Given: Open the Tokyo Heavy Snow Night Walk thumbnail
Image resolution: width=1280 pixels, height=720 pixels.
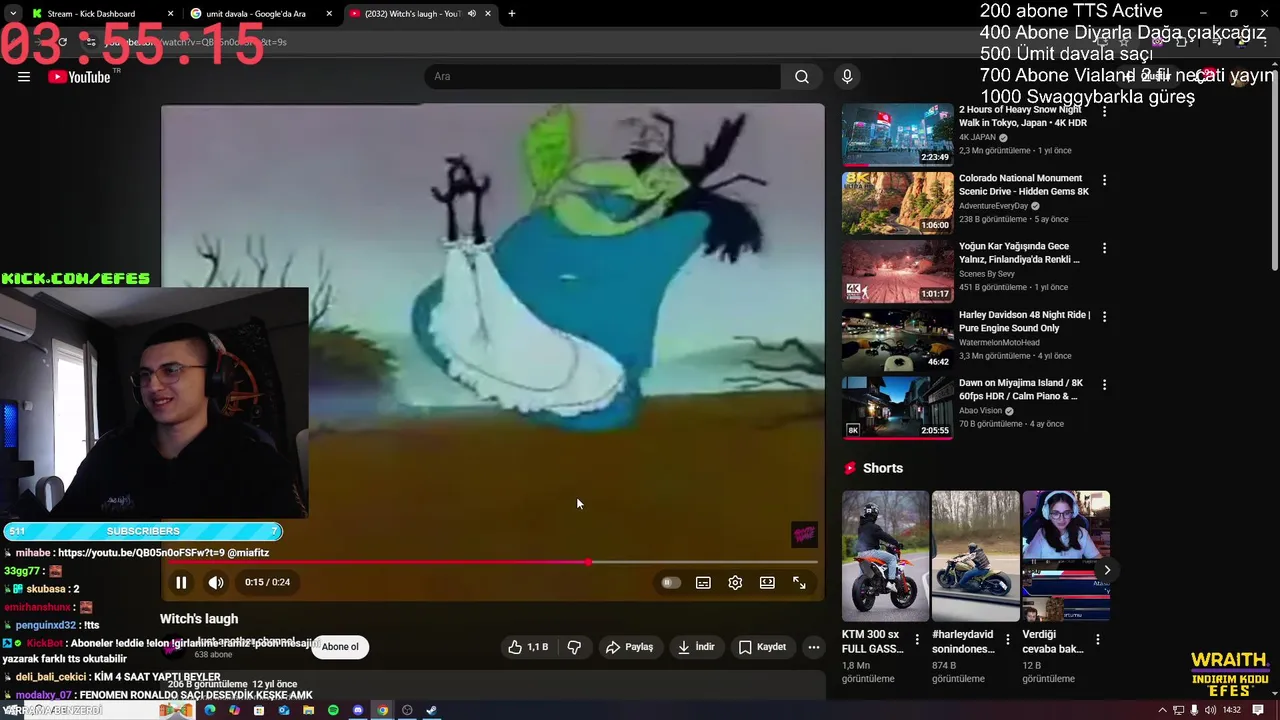Looking at the screenshot, I should click(897, 135).
